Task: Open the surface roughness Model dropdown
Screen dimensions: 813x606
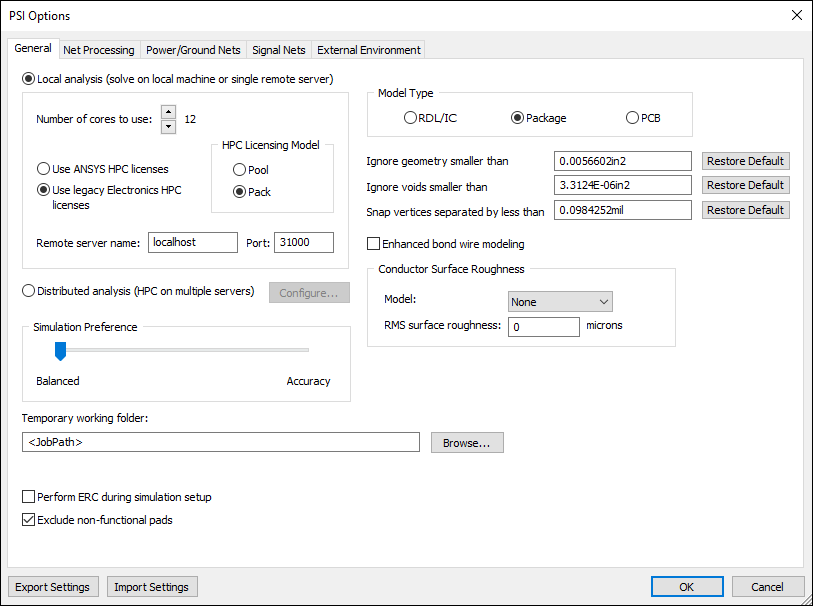Action: pos(560,302)
